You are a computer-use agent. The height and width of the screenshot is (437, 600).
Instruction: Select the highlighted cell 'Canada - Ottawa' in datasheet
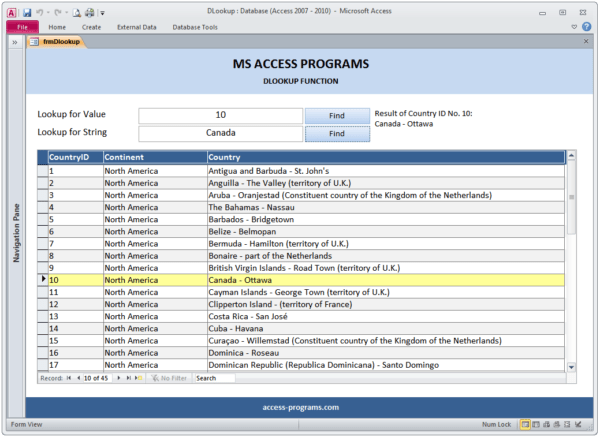tap(386, 280)
